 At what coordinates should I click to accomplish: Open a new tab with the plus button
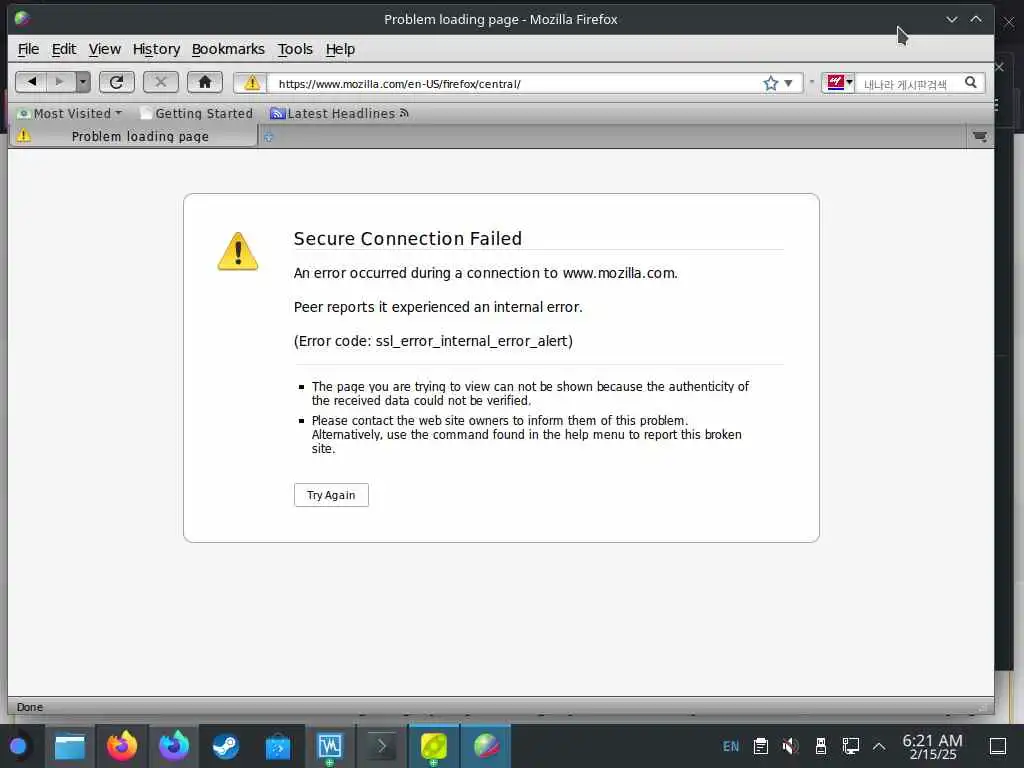pos(268,137)
